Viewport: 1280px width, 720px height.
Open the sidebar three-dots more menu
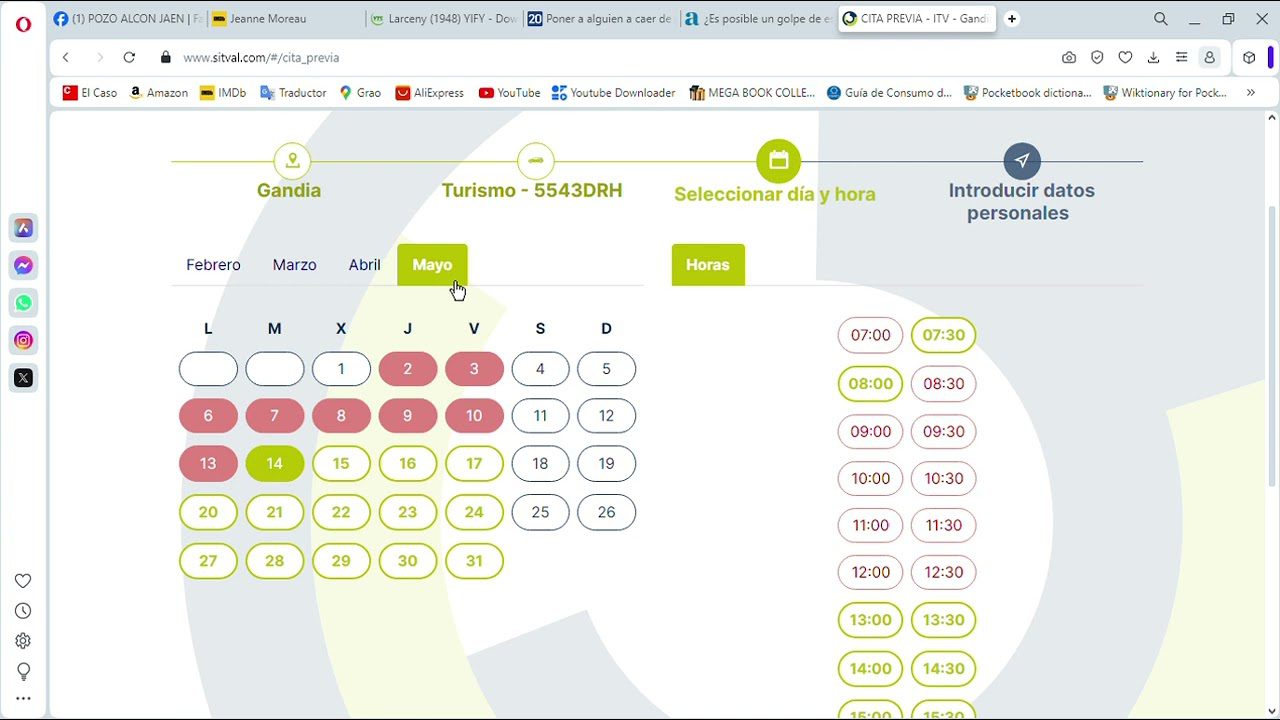point(23,699)
